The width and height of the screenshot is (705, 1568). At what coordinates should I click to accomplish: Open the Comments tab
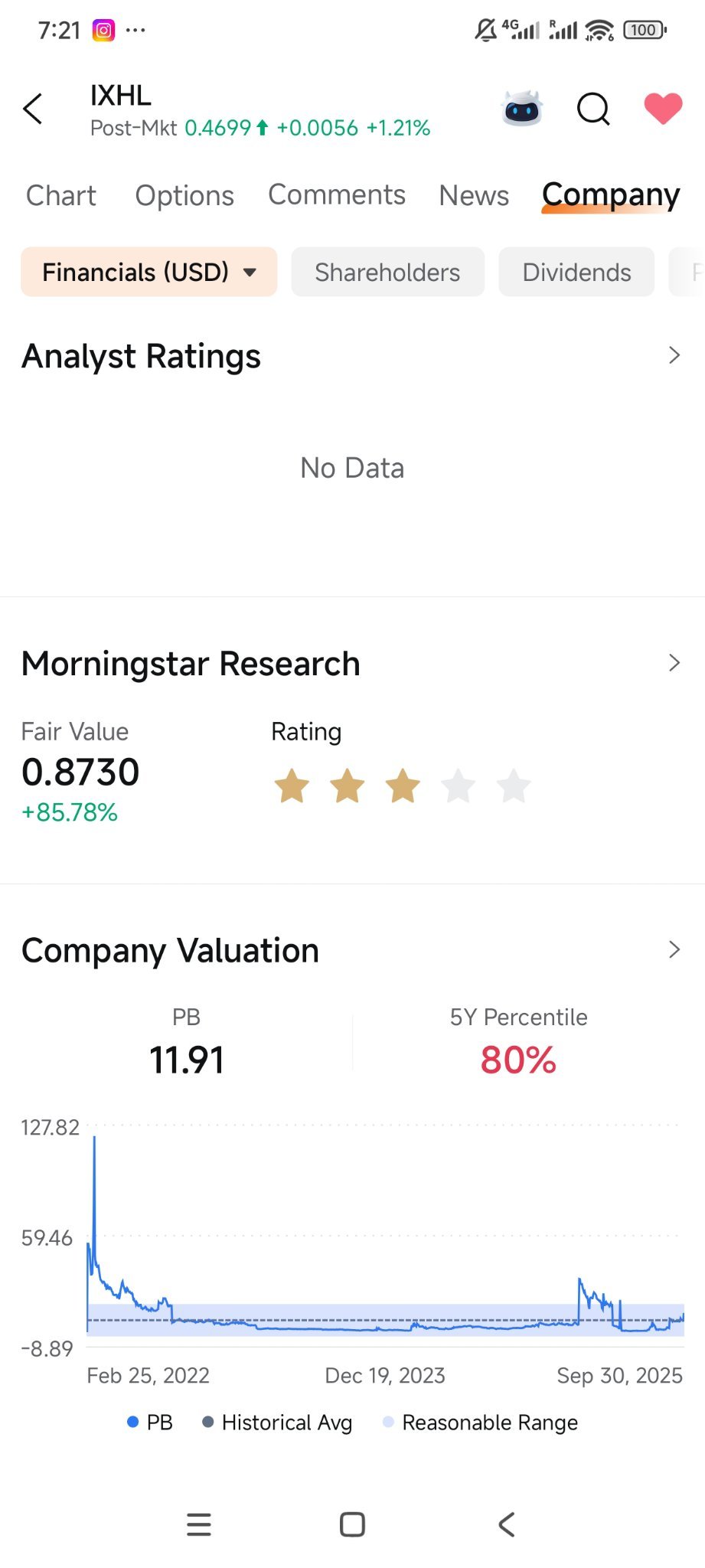tap(337, 195)
